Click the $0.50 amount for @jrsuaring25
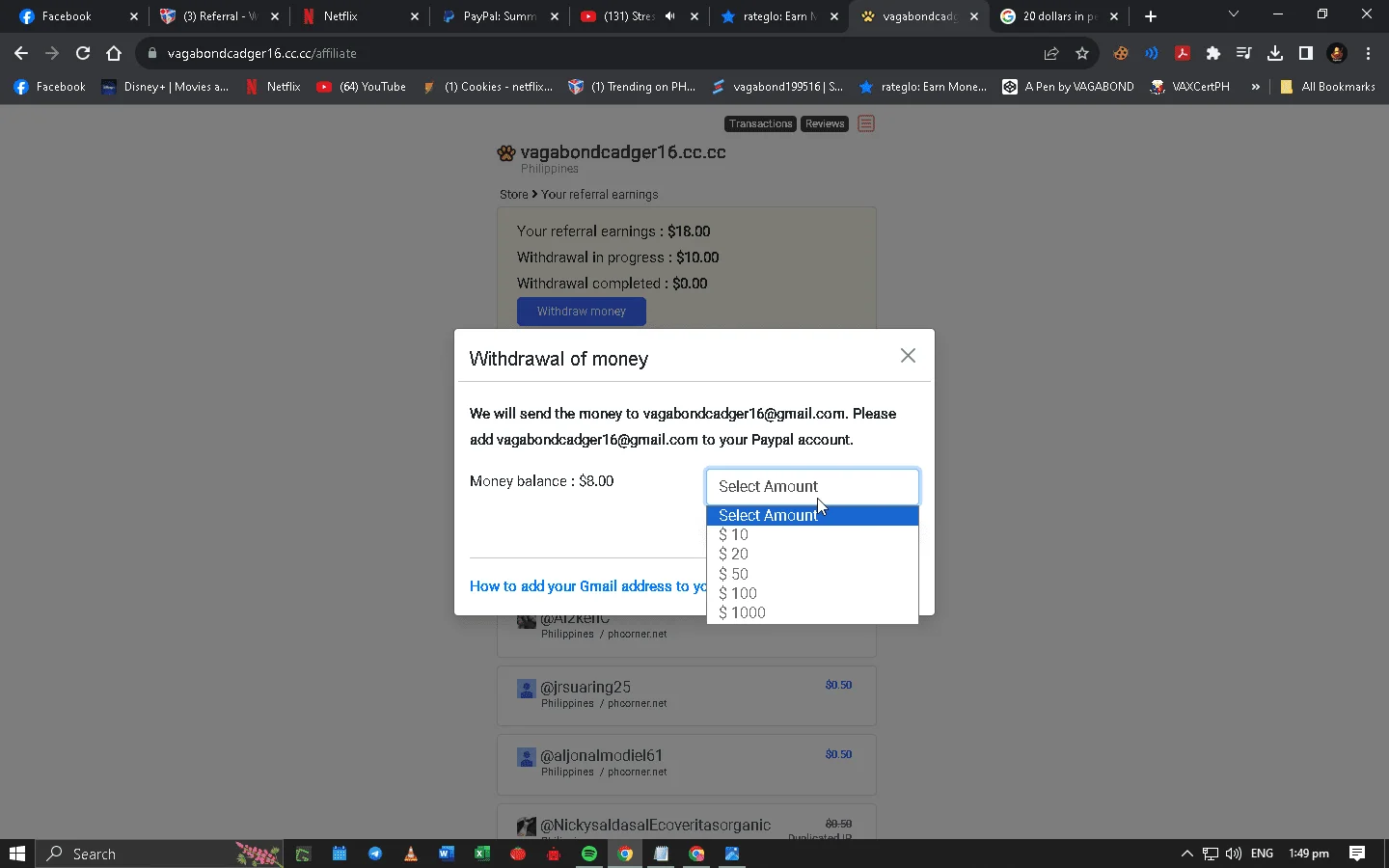This screenshot has width=1389, height=868. pyautogui.click(x=838, y=685)
